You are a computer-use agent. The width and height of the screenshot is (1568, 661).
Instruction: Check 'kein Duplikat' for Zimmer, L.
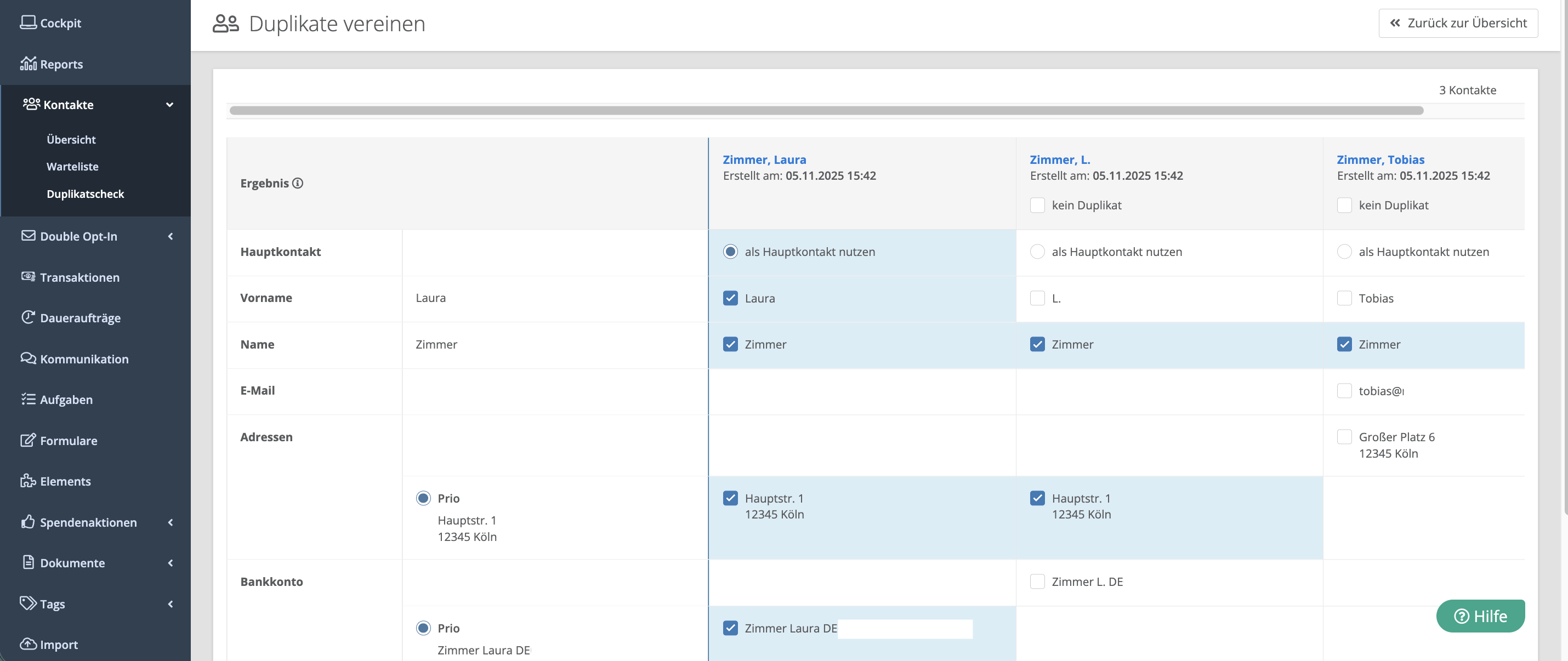click(x=1037, y=205)
